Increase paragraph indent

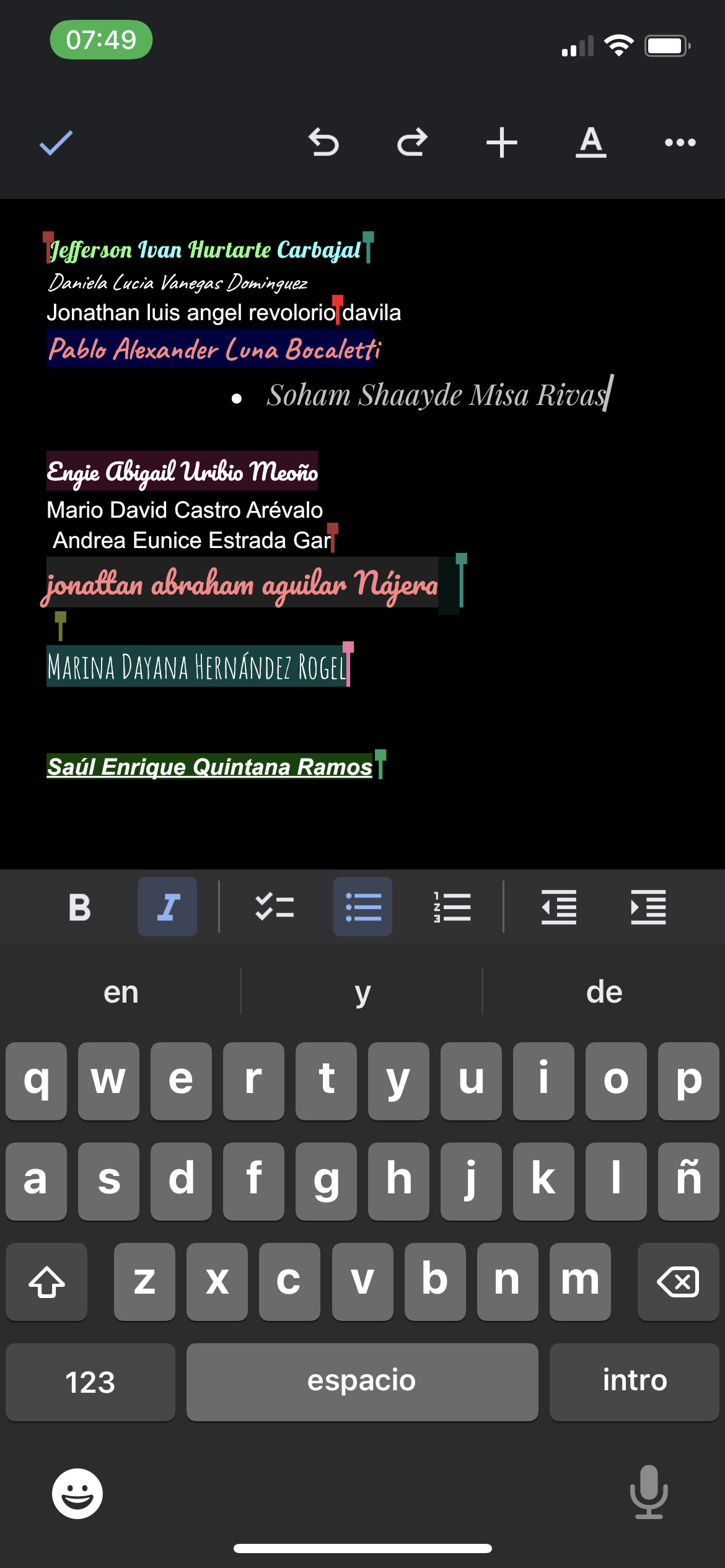click(x=648, y=907)
